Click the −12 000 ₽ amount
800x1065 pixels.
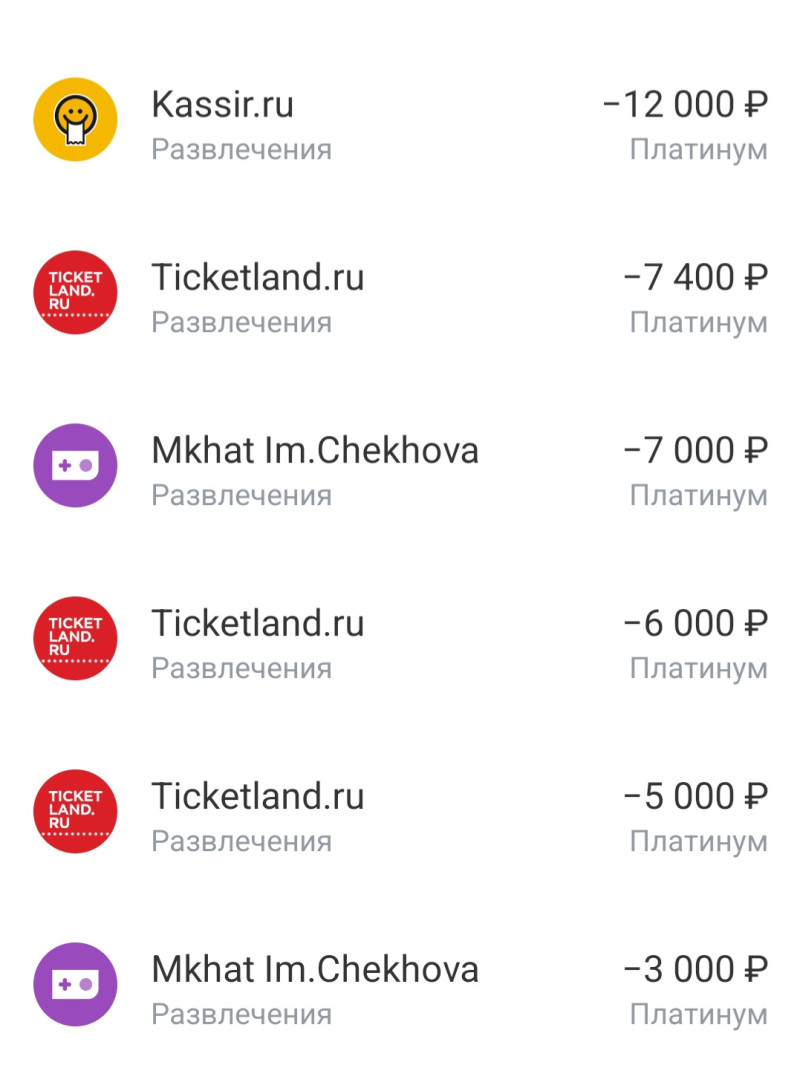(685, 104)
